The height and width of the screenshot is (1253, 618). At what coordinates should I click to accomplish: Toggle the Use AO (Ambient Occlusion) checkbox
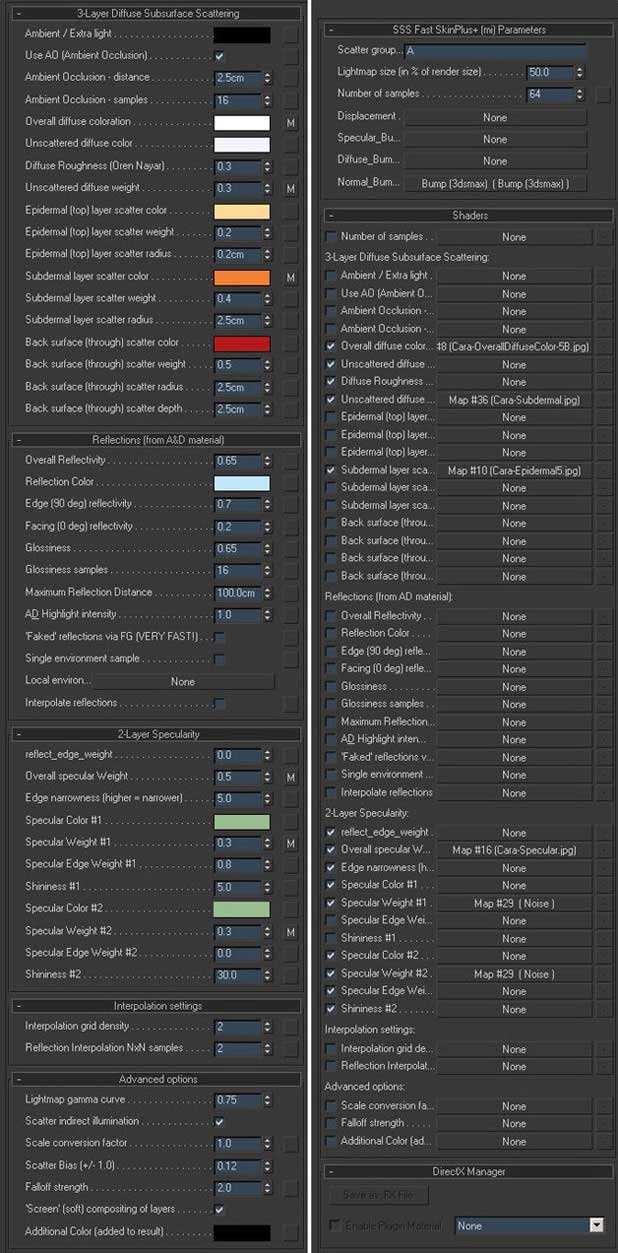[219, 56]
